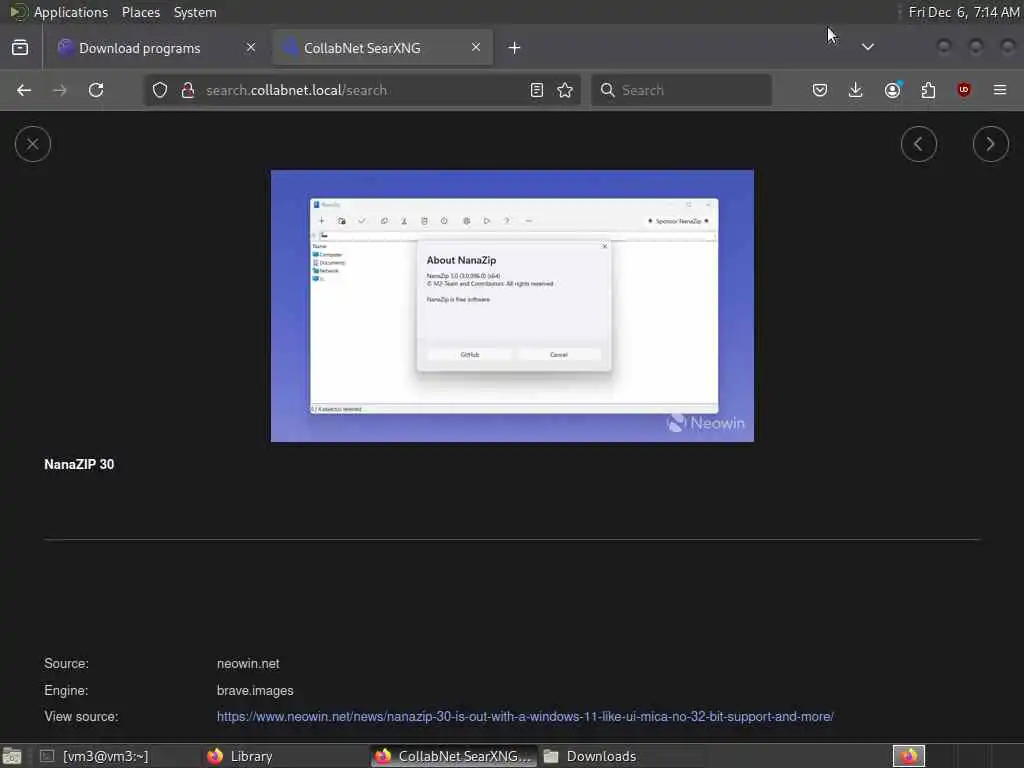This screenshot has height=768, width=1024.
Task: Click the Firefox Search box
Action: [682, 90]
